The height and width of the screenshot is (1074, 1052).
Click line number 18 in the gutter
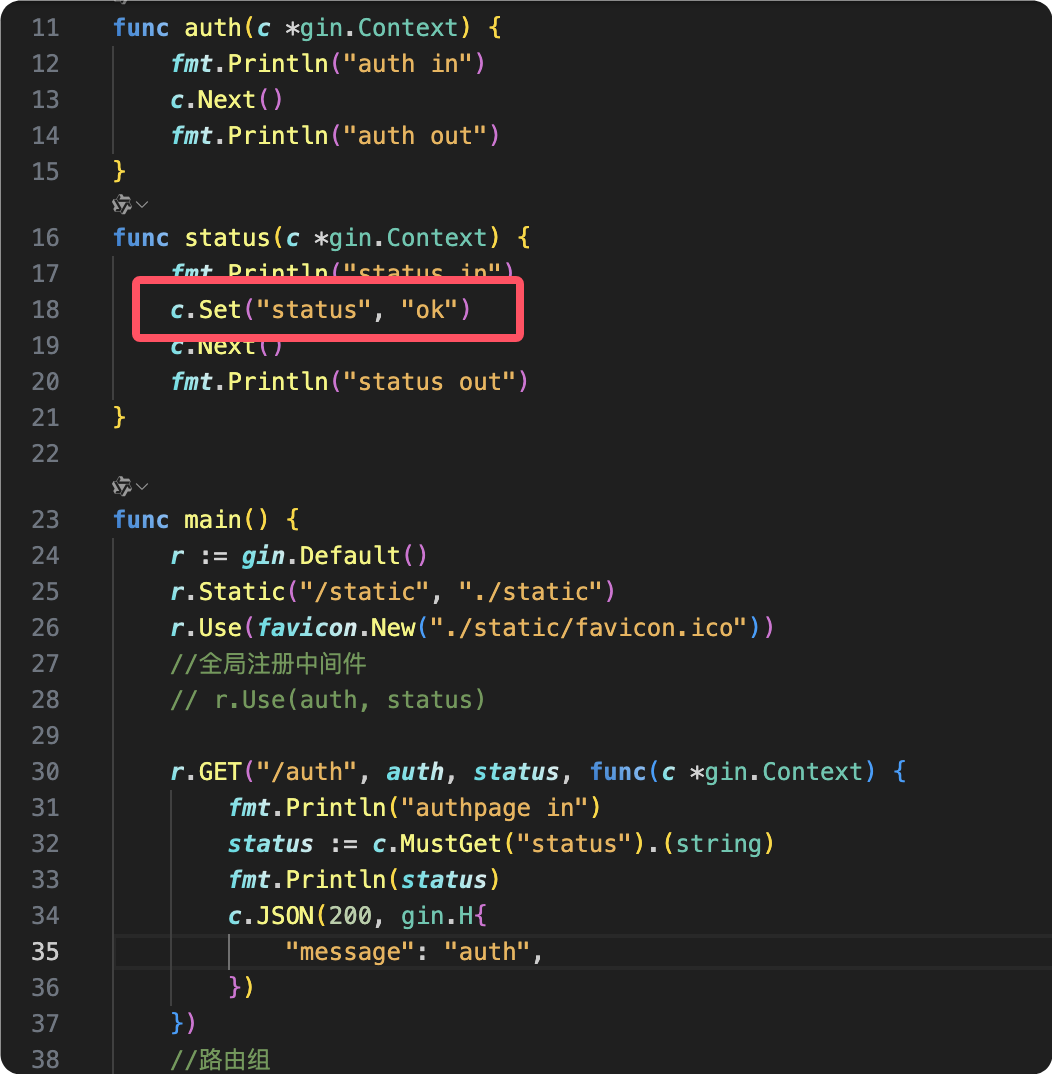(x=45, y=310)
